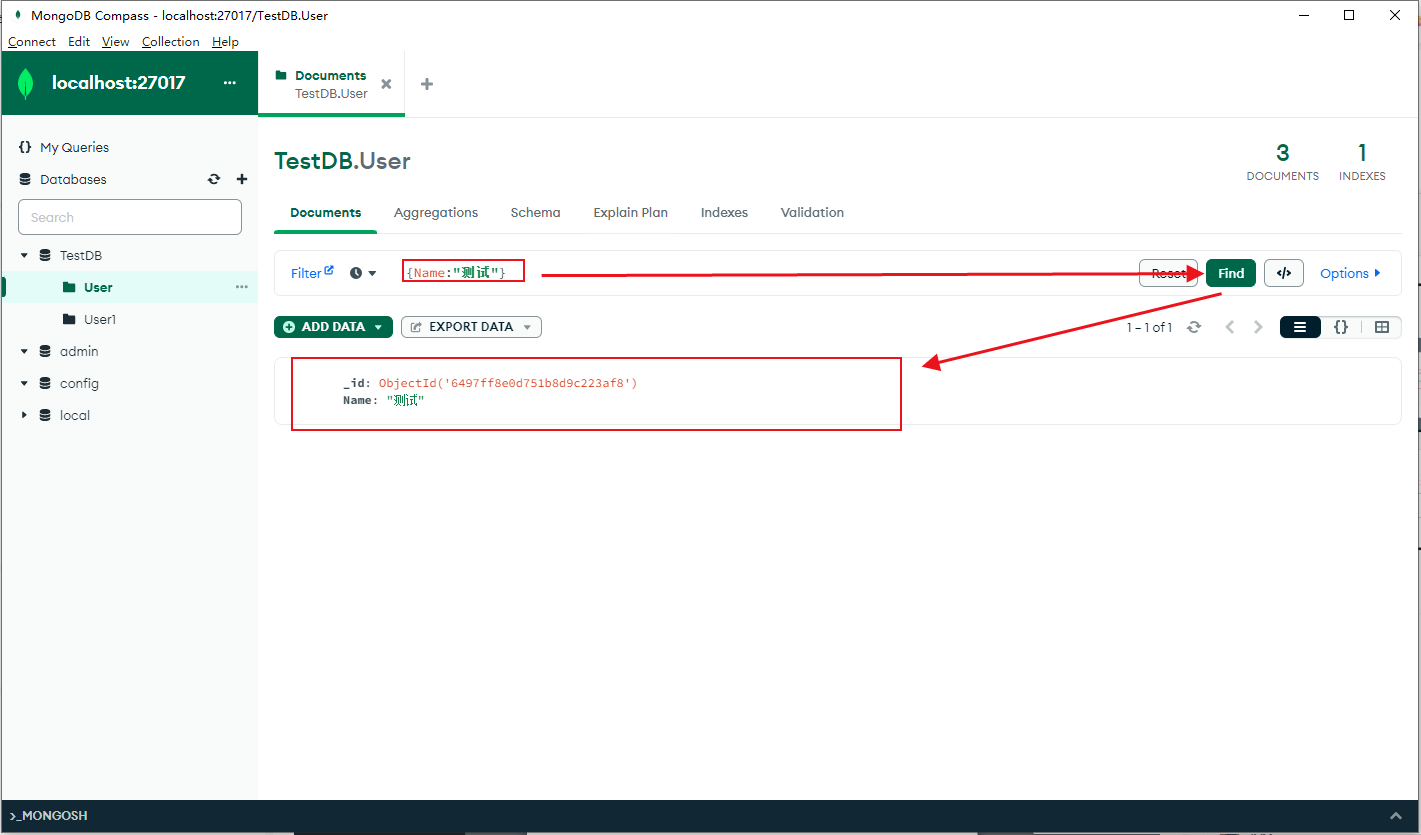This screenshot has width=1421, height=835.
Task: Close the TestDB.User documents tab
Action: 386,85
